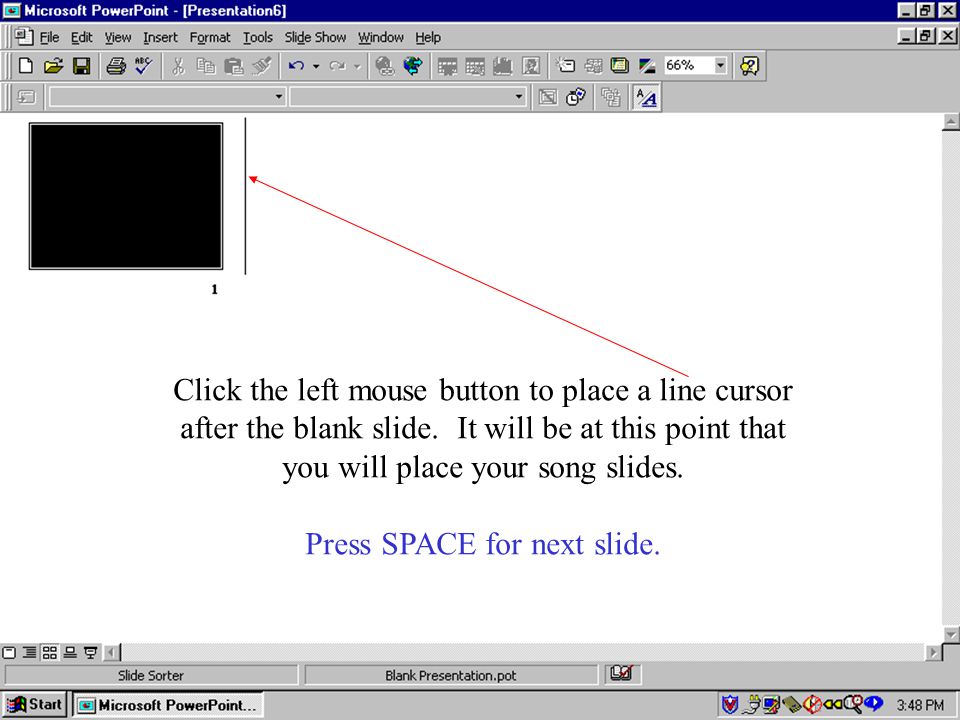This screenshot has height=720, width=960.
Task: Click the vertical scrollbar down arrow
Action: point(950,634)
